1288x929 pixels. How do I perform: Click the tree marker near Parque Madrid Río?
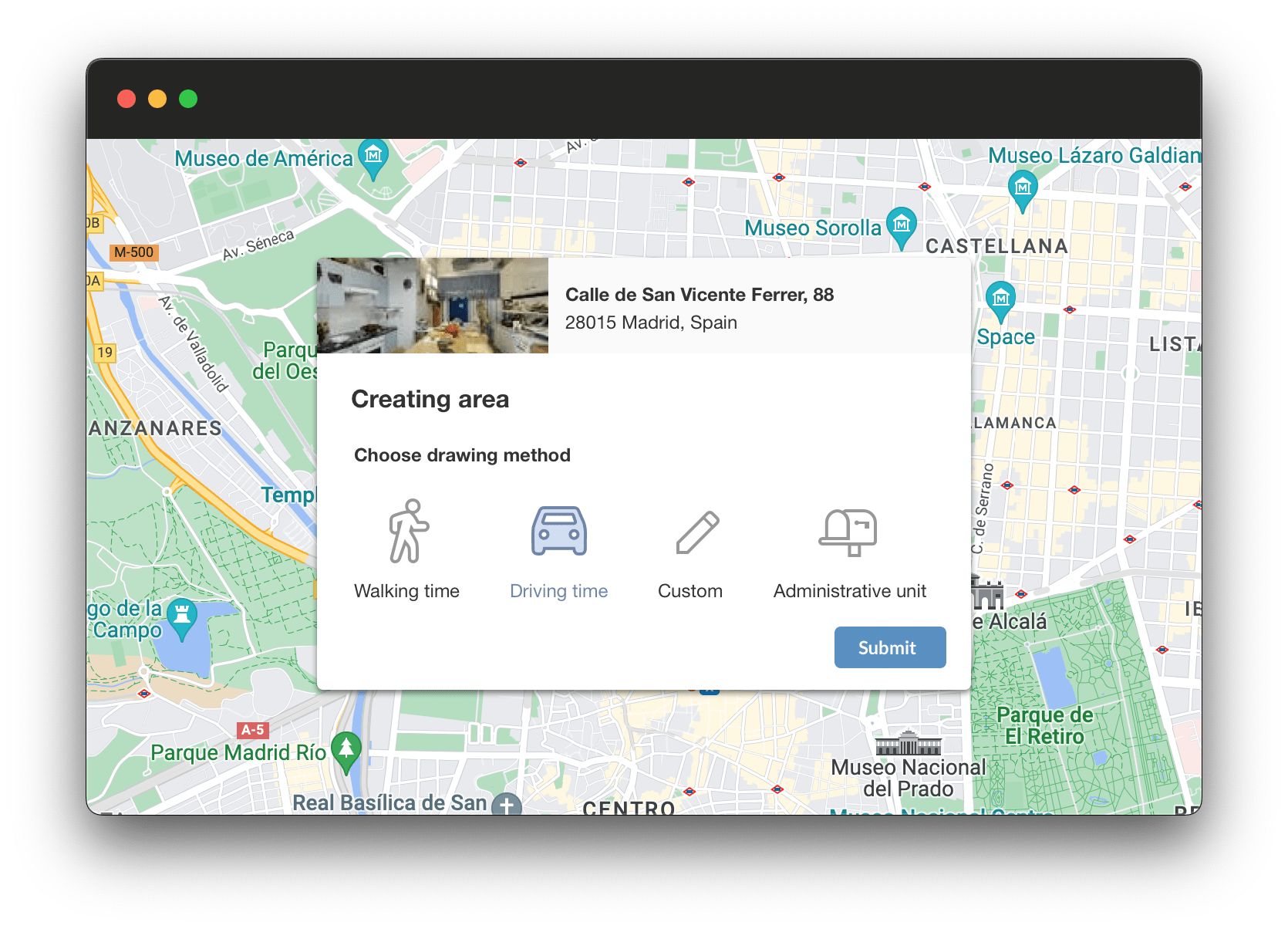click(346, 746)
